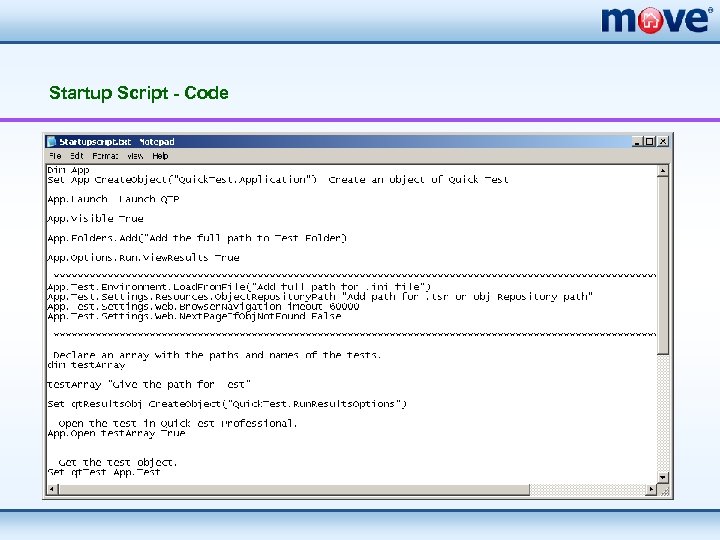Click the horizontal scrollbar thumb
The image size is (720, 540).
click(293, 489)
